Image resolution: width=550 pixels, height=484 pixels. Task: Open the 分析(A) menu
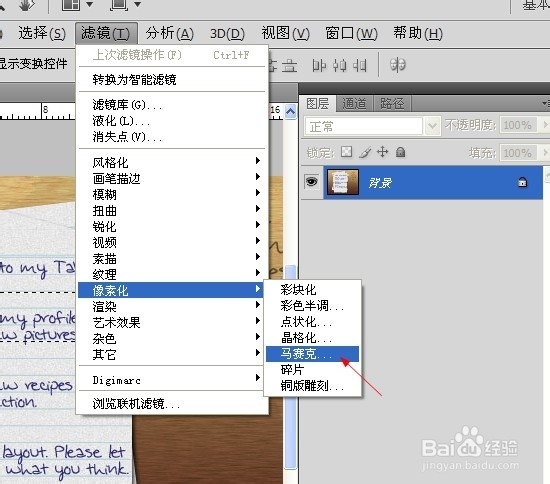(x=170, y=34)
